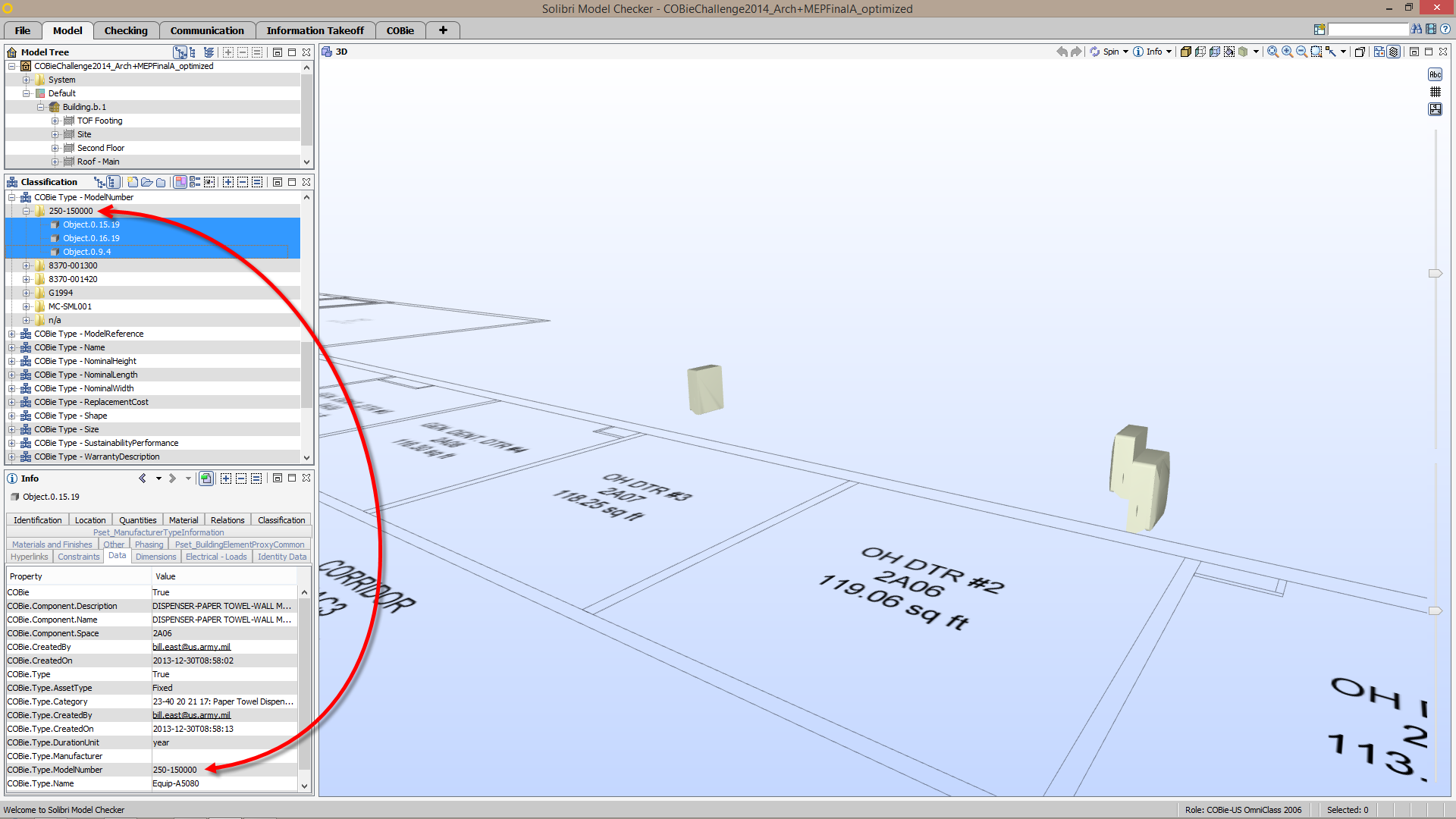Expand the Second Floor tree node
1456x819 pixels.
coord(55,149)
